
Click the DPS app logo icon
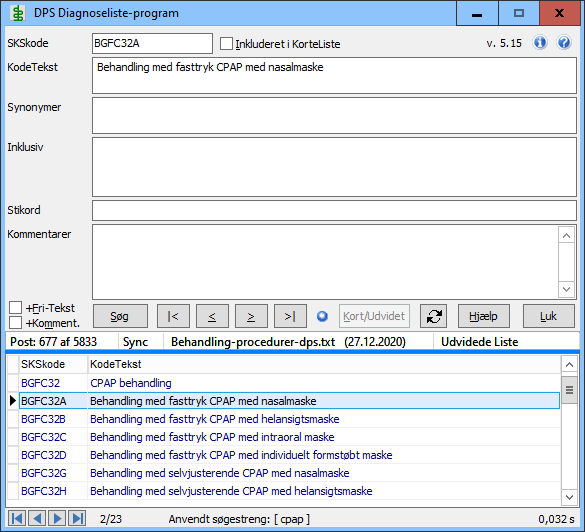(17, 13)
